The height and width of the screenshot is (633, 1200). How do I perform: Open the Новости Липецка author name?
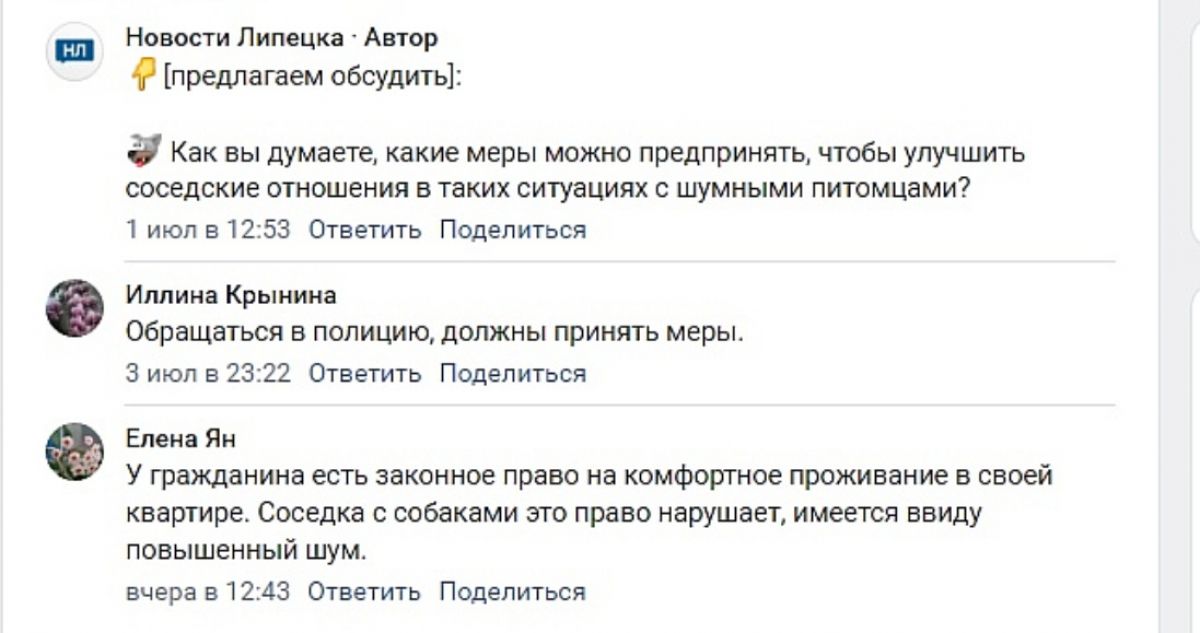238,38
